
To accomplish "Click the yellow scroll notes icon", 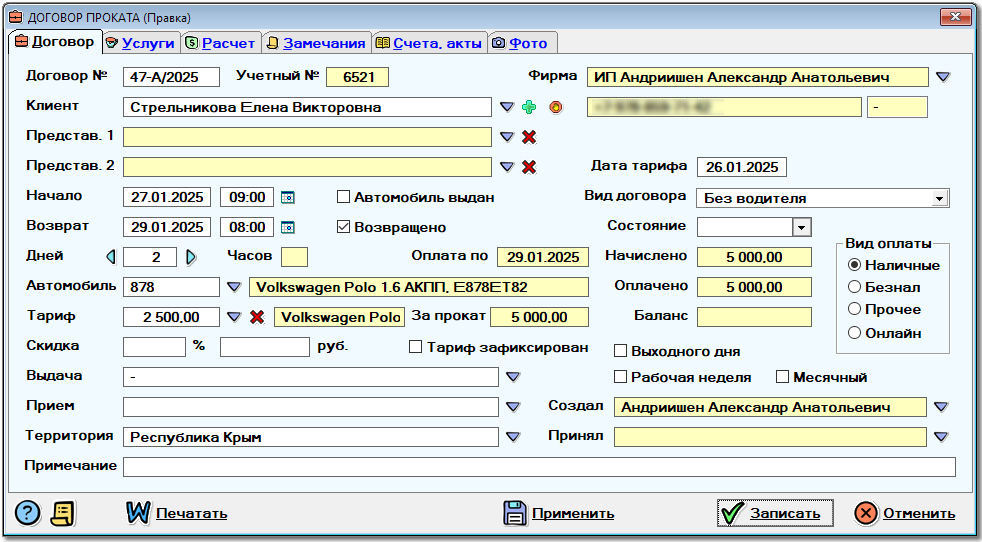I will click(x=63, y=514).
